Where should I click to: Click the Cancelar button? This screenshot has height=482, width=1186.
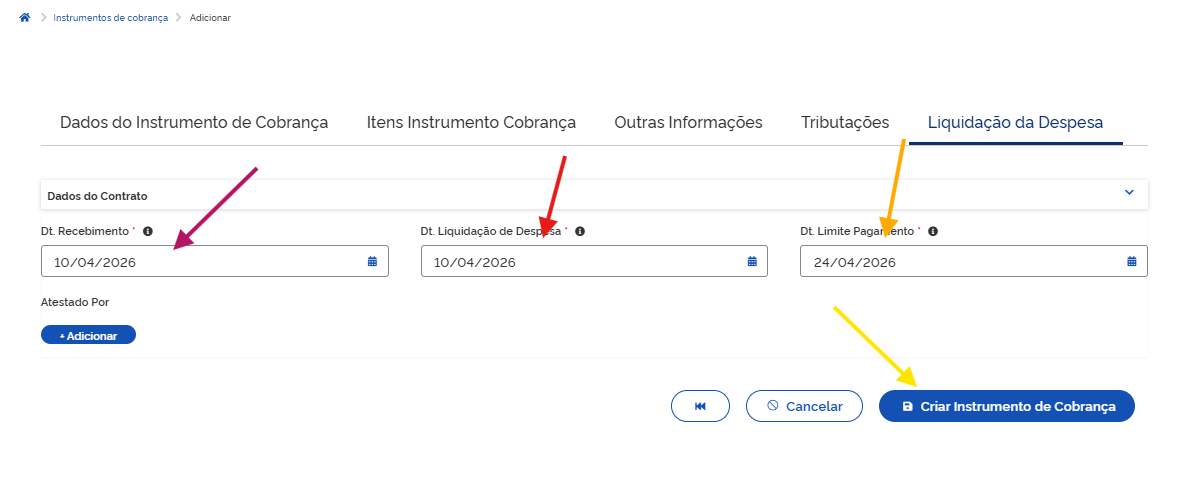[x=804, y=406]
